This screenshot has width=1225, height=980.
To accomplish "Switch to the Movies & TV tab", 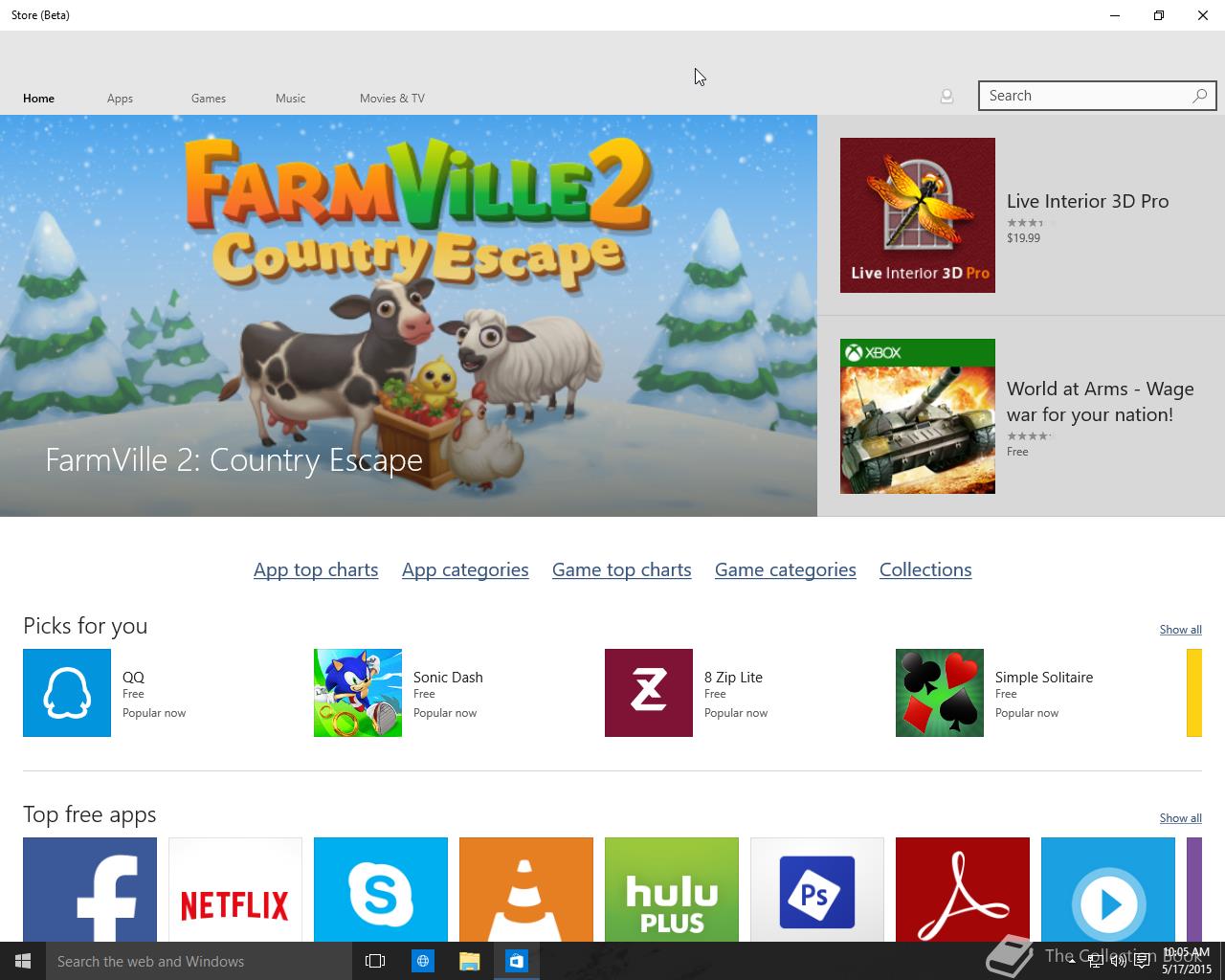I will click(x=392, y=99).
